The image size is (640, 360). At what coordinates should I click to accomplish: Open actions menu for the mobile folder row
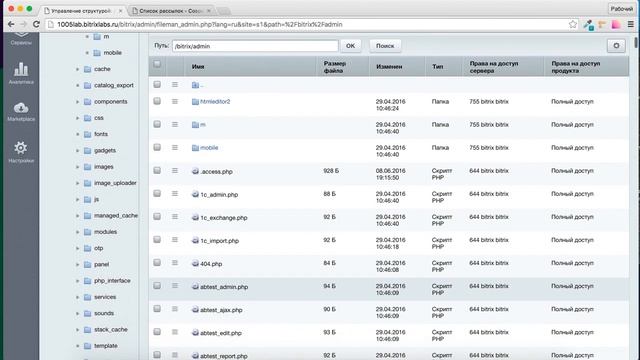click(x=175, y=147)
